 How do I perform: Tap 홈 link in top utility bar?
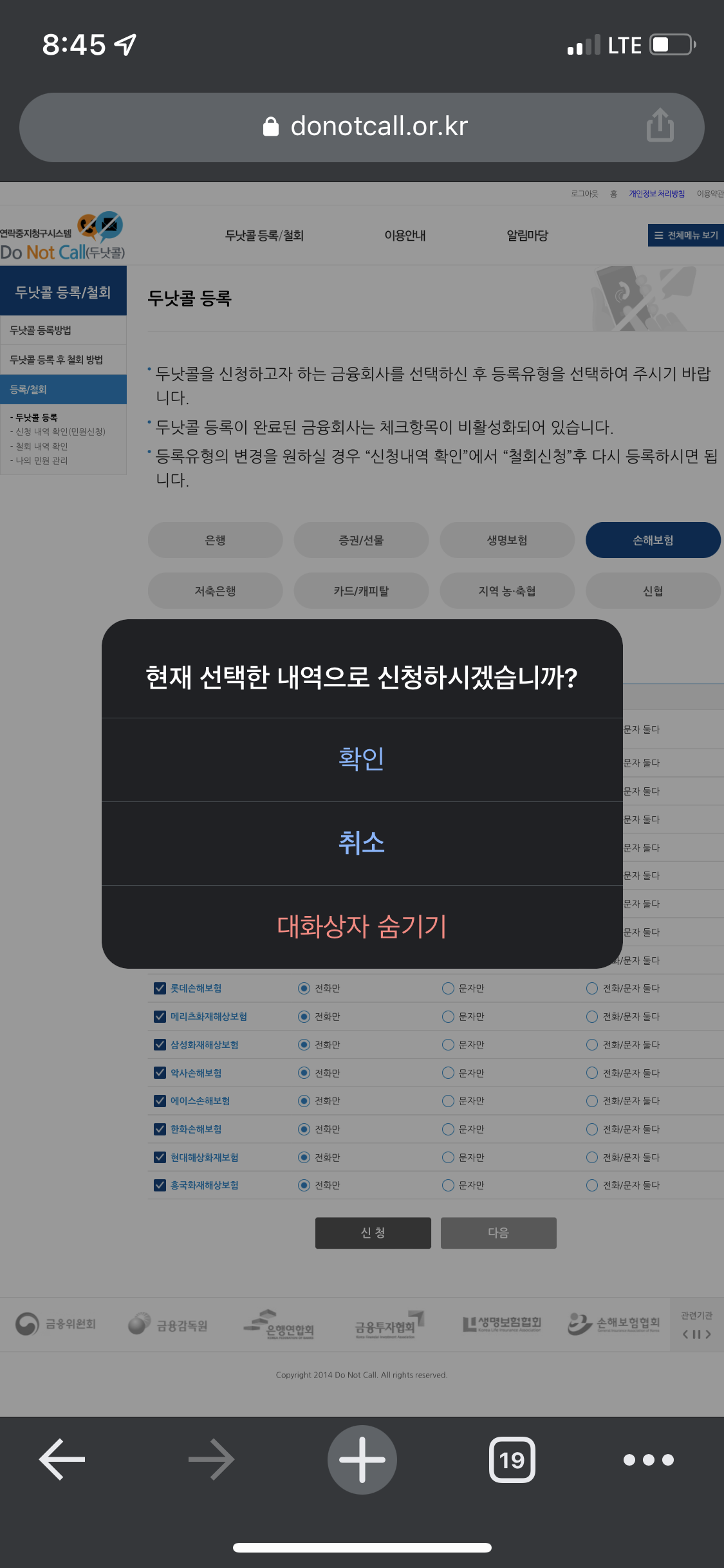tap(613, 194)
